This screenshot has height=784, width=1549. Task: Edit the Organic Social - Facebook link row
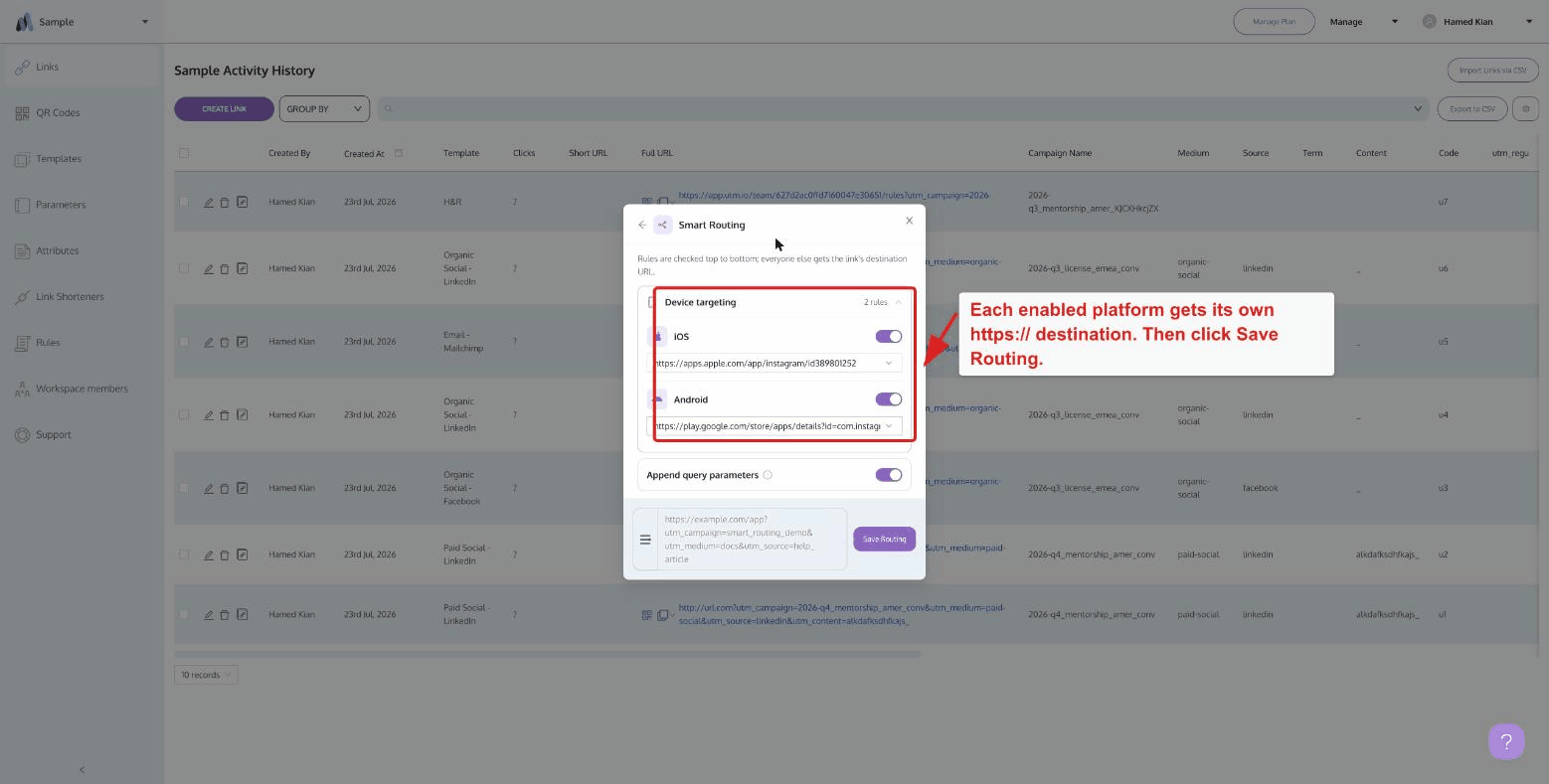[209, 488]
